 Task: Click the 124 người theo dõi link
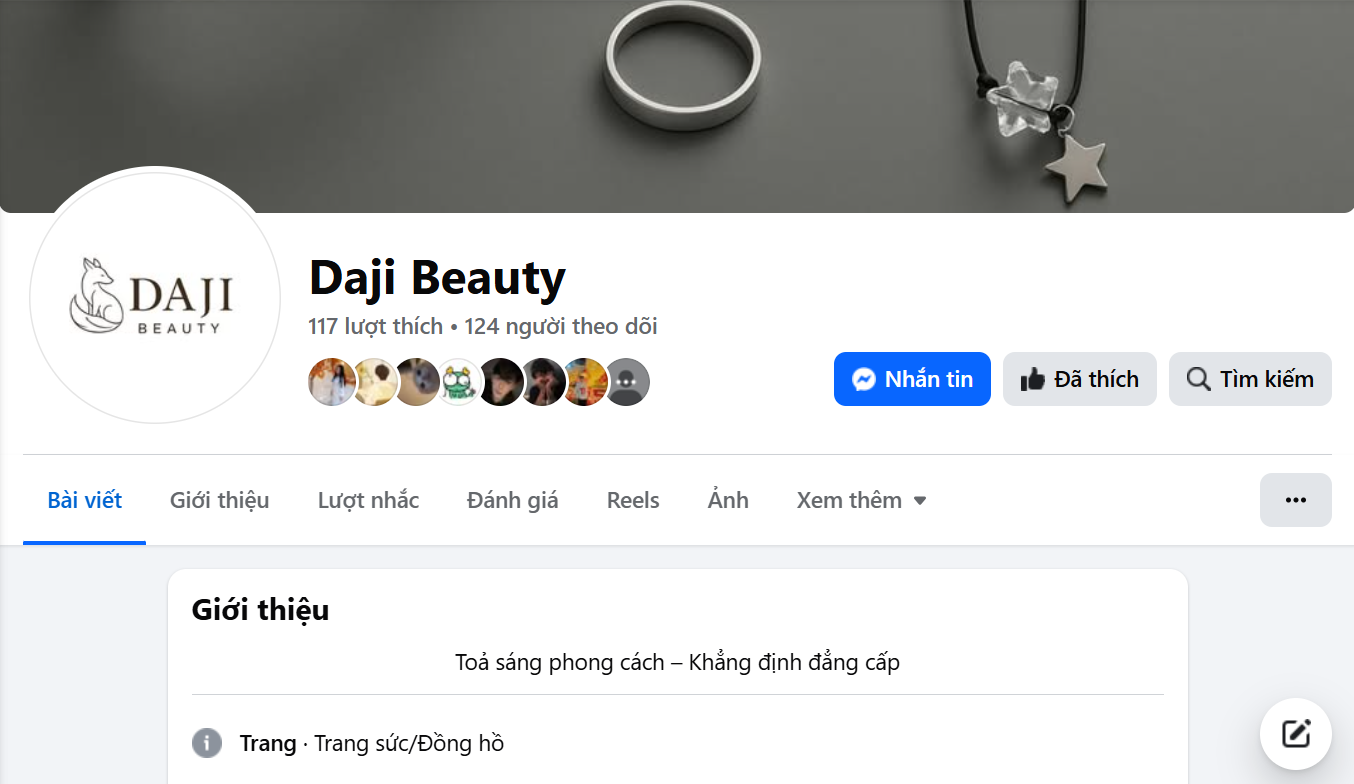561,326
